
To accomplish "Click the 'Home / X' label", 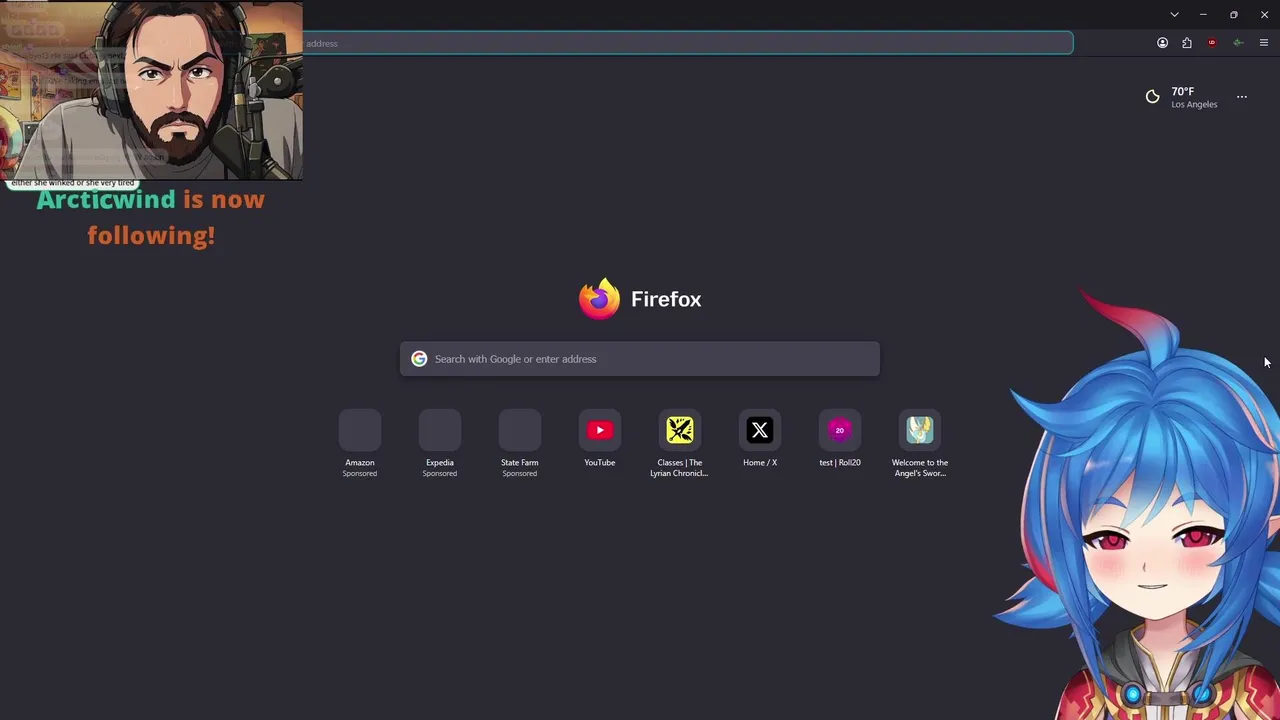I will (760, 462).
